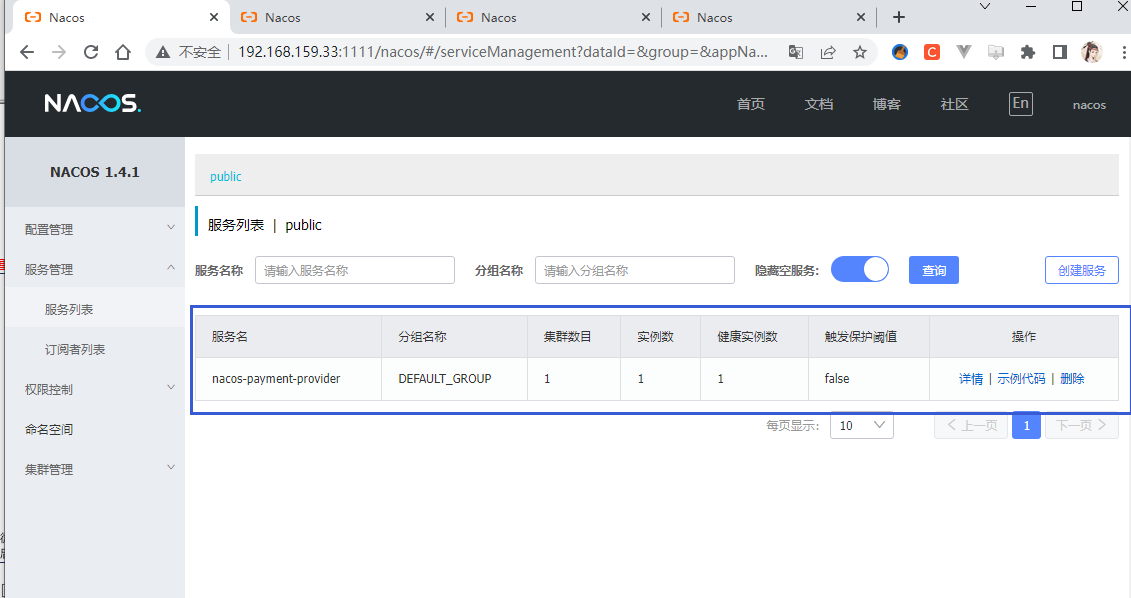Close the third Nacos tab
Screen dimensions: 1131x598
[646, 17]
